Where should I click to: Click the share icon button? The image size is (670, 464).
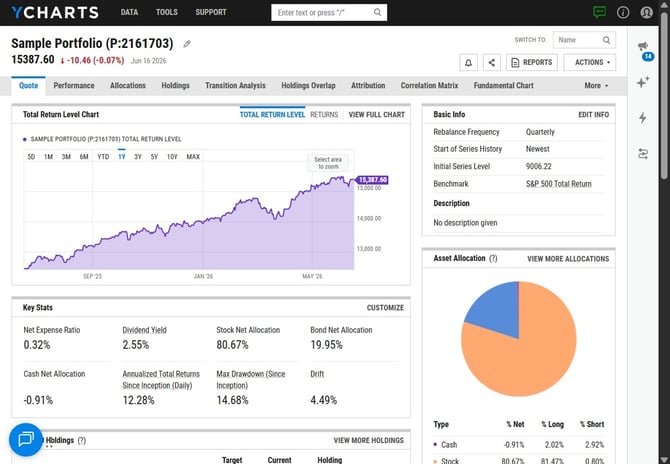click(492, 62)
